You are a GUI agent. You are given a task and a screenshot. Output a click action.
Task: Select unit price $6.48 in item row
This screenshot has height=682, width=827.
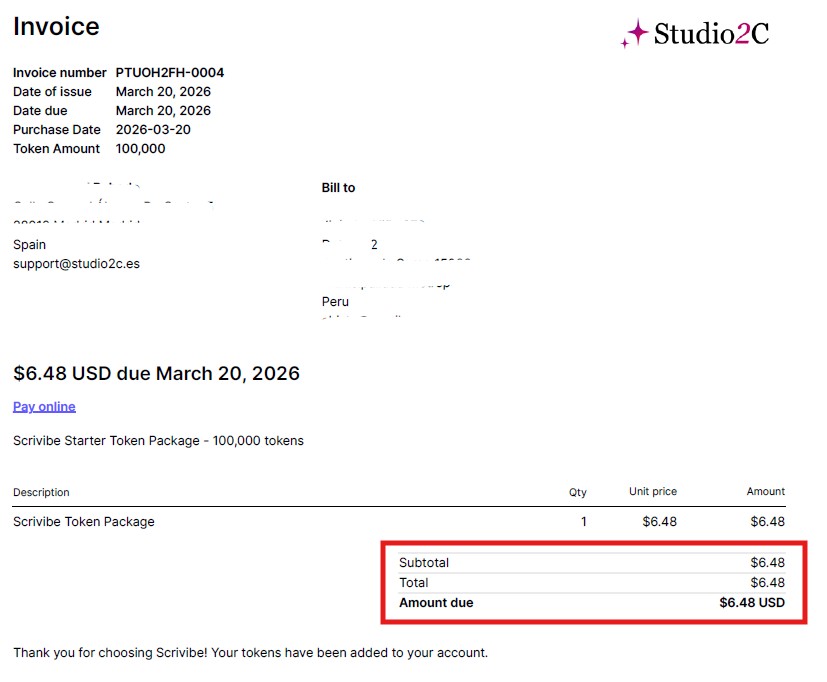tap(660, 522)
